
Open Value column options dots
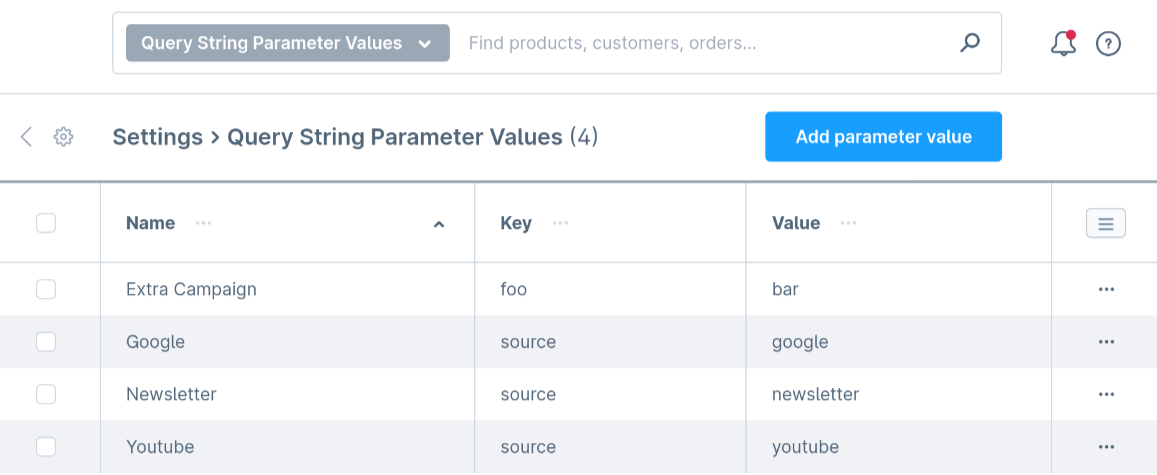coord(848,223)
